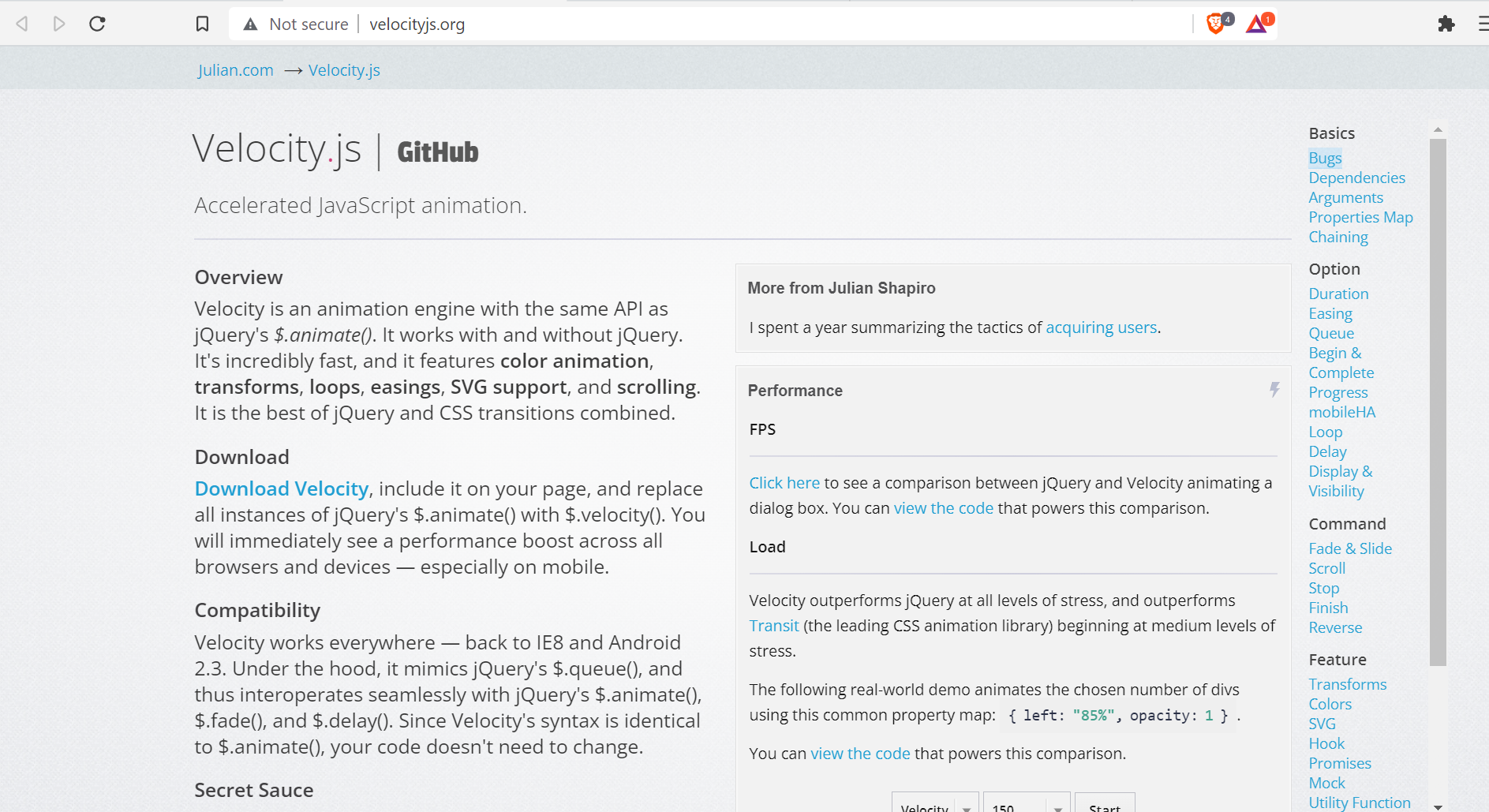Screen dimensions: 1489x812
Task: Jump to Transforms in the sidebar
Action: tap(1348, 684)
